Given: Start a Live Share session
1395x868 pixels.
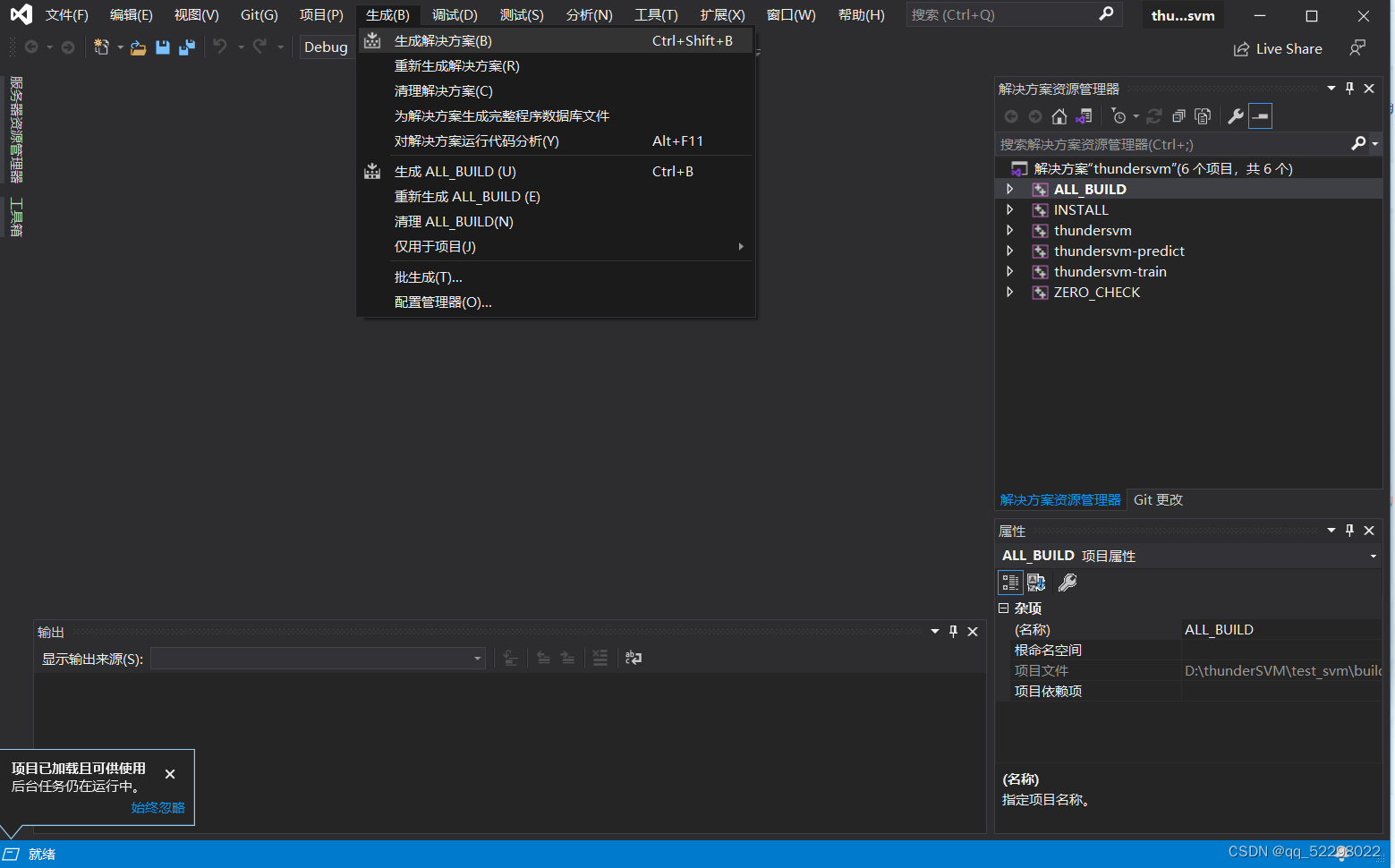Looking at the screenshot, I should pyautogui.click(x=1278, y=48).
